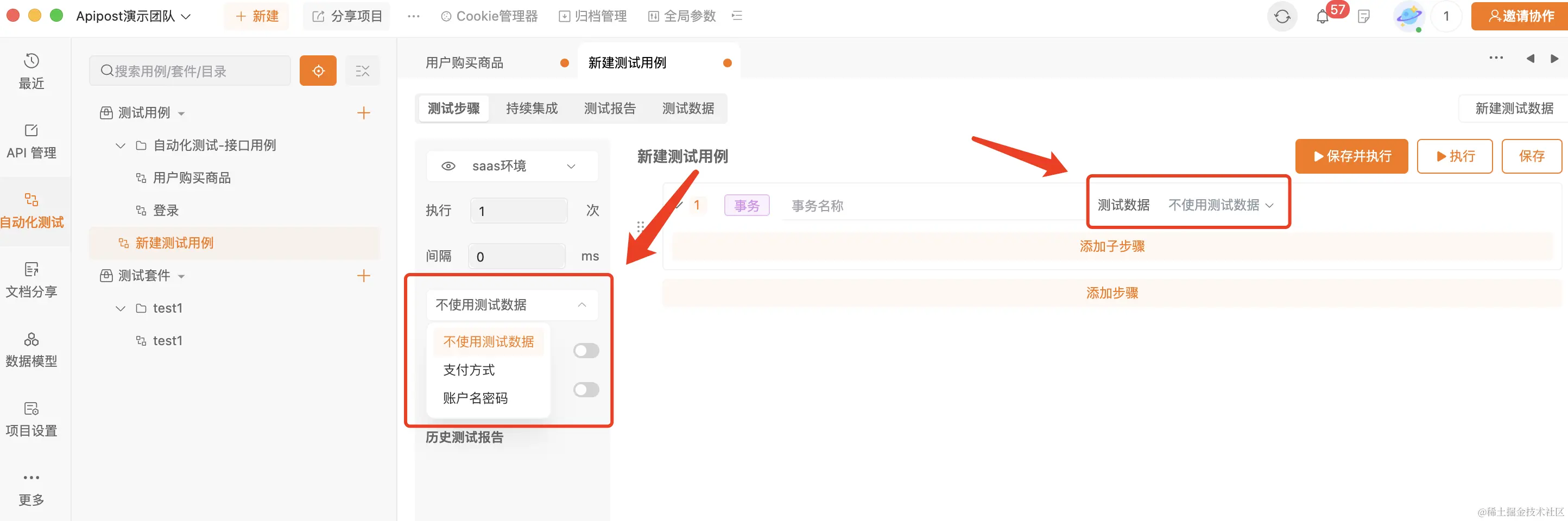Screen dimensions: 1568x521
Task: Collapse the 不使用测试数据 left panel dropdown
Action: click(x=512, y=305)
